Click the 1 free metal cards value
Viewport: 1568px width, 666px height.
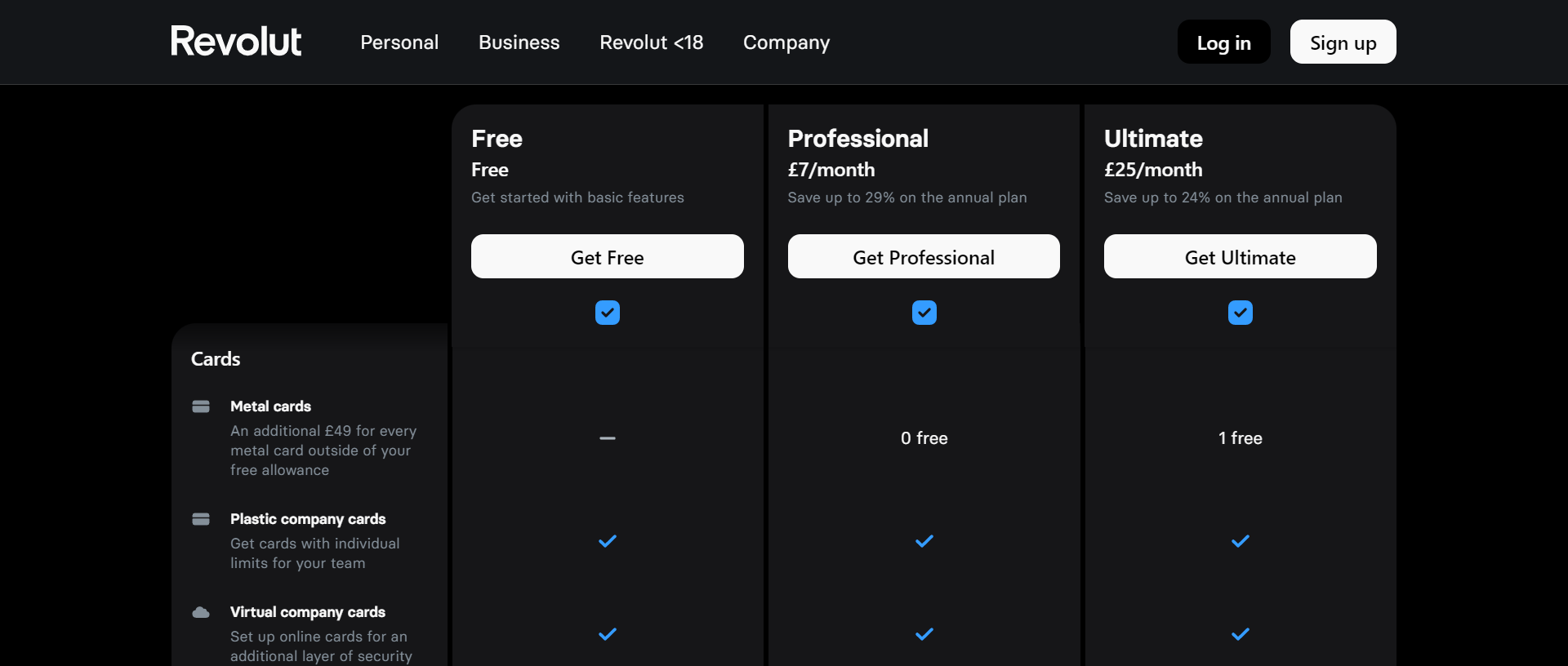tap(1240, 437)
